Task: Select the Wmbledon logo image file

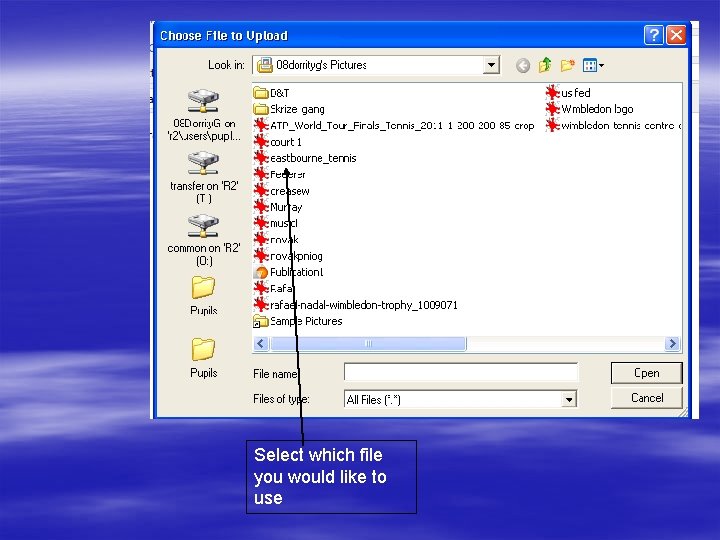Action: pyautogui.click(x=590, y=109)
